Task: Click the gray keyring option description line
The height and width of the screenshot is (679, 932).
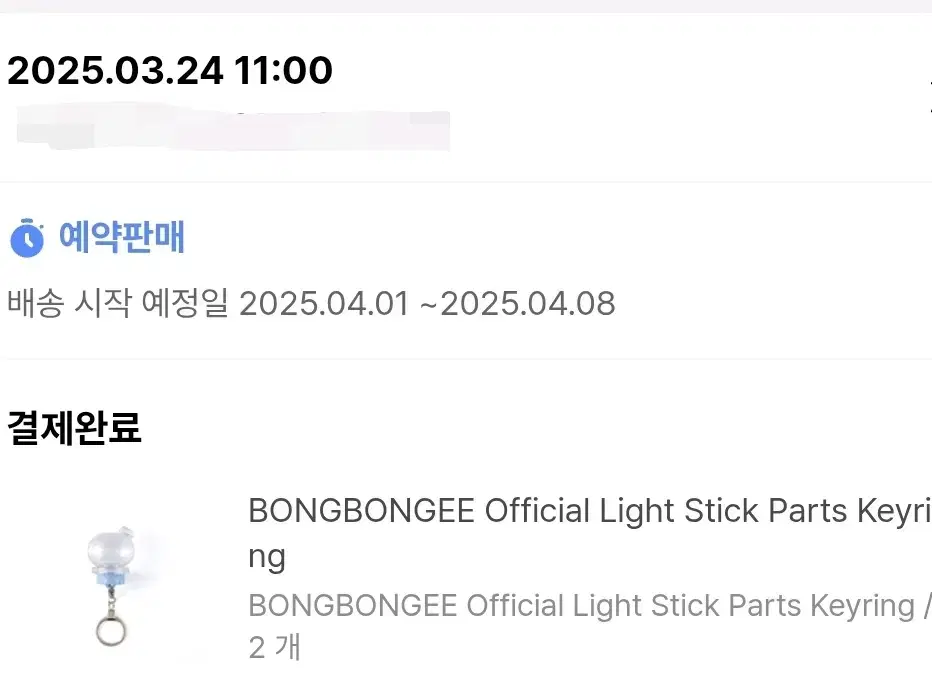Action: (590, 606)
